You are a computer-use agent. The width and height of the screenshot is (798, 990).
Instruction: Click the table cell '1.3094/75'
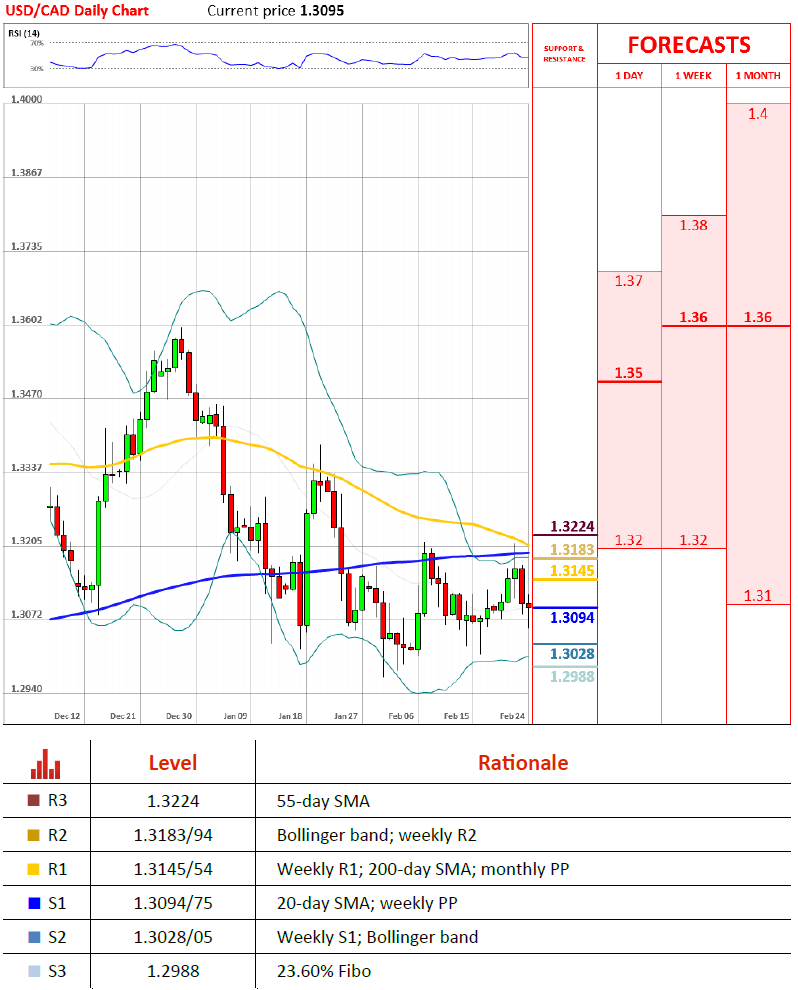point(173,904)
